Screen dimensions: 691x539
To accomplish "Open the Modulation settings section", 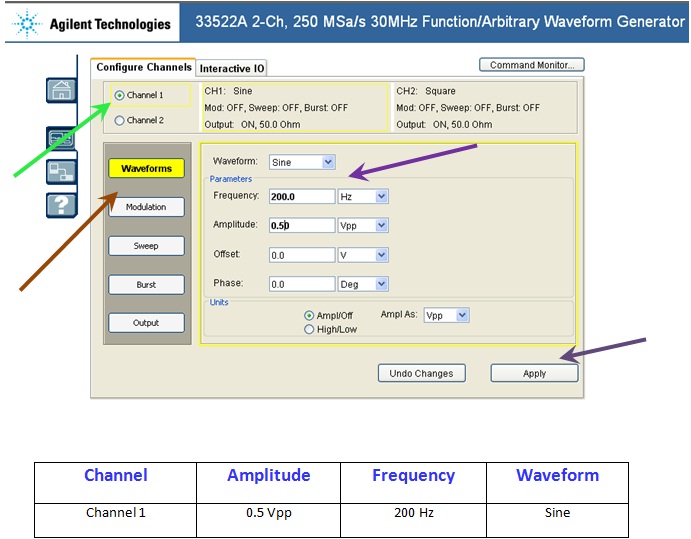I will [x=146, y=207].
